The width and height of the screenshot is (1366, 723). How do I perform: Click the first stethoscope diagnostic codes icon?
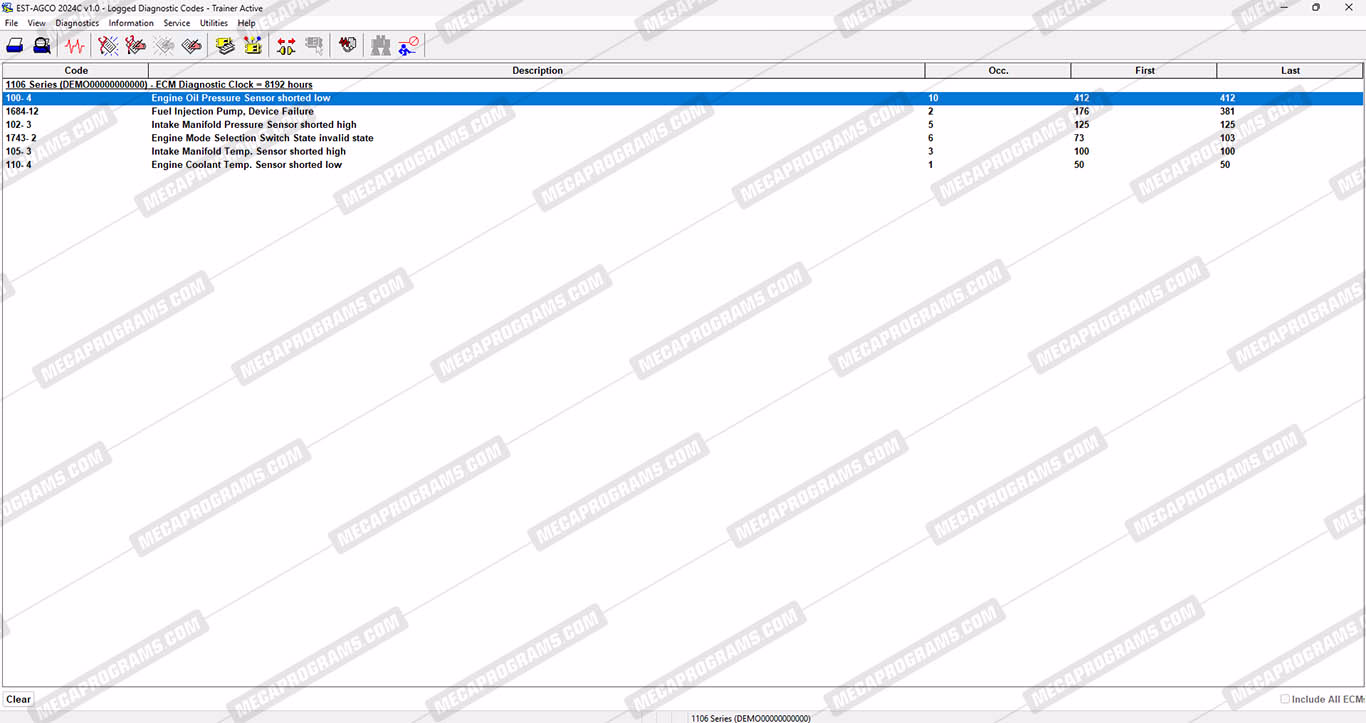(x=108, y=46)
